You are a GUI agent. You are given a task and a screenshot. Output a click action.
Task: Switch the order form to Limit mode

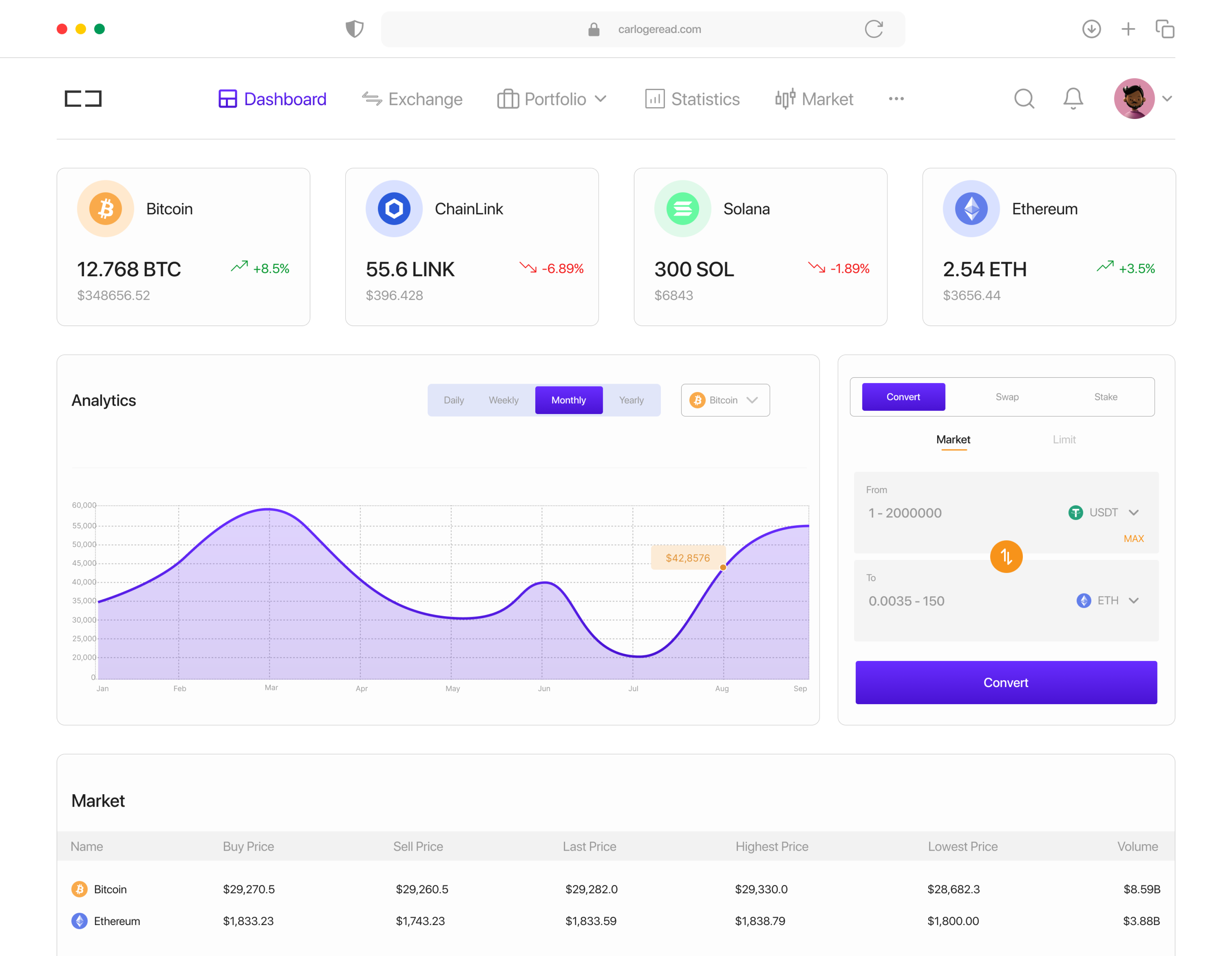click(1064, 439)
